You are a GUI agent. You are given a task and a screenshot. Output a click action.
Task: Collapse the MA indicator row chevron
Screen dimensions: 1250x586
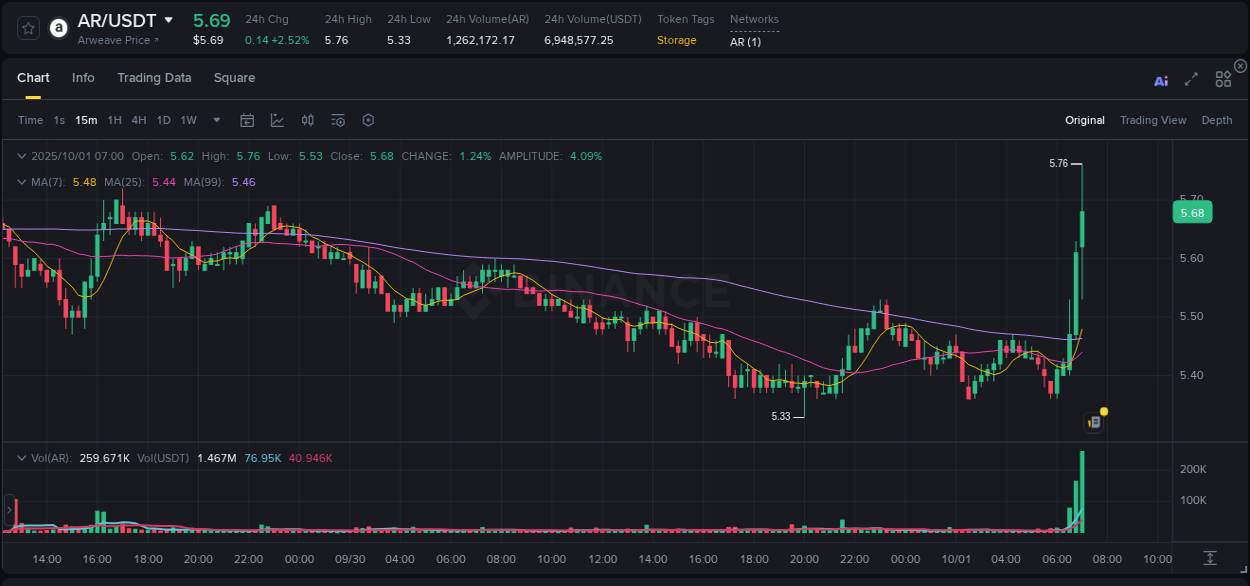point(22,181)
